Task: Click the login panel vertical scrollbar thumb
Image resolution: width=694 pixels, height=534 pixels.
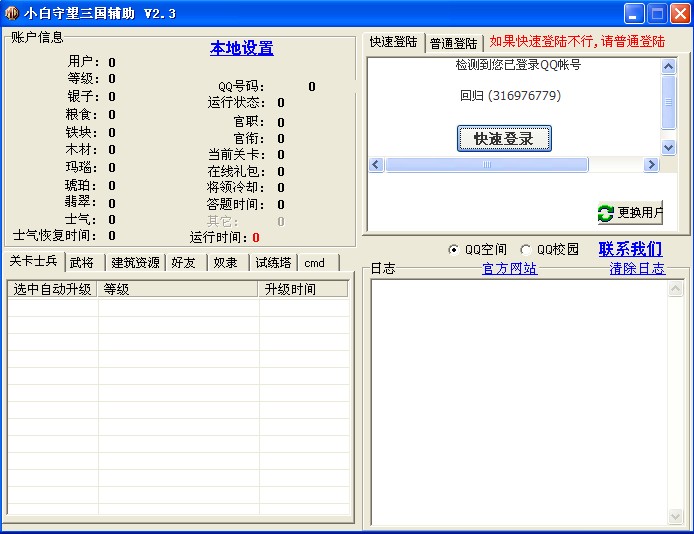Action: 668,102
